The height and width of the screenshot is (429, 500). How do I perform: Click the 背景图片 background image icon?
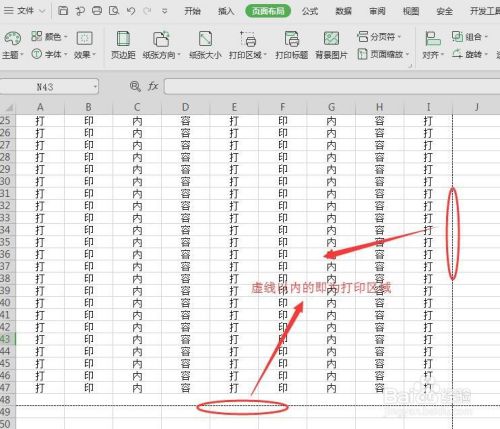pyautogui.click(x=331, y=45)
